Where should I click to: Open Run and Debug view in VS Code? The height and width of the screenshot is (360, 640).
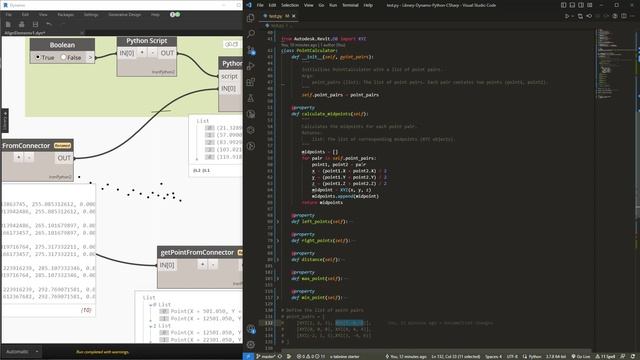coord(251,66)
